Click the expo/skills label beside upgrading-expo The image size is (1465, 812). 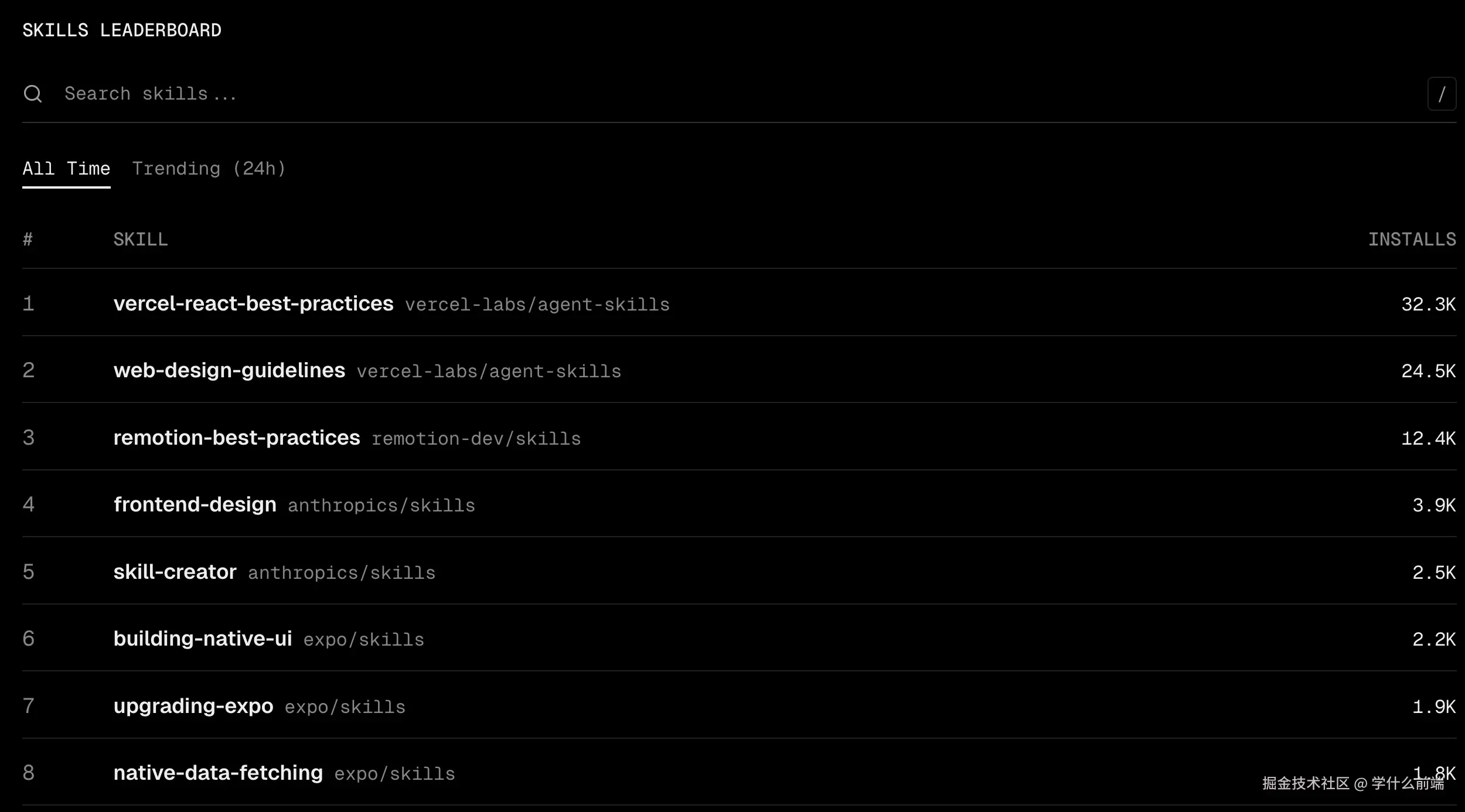coord(345,707)
